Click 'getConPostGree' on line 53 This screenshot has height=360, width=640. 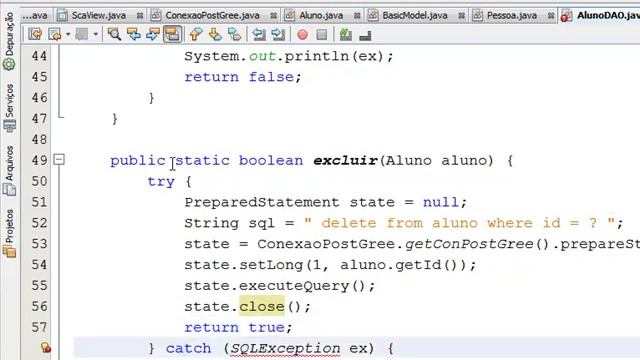469,244
